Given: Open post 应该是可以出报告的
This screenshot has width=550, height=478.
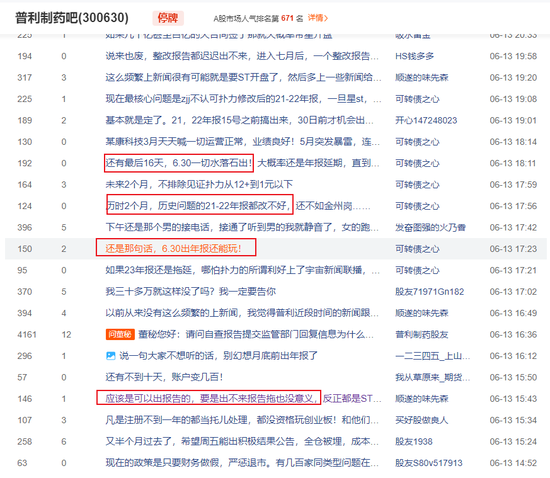Looking at the screenshot, I should pos(243,399).
